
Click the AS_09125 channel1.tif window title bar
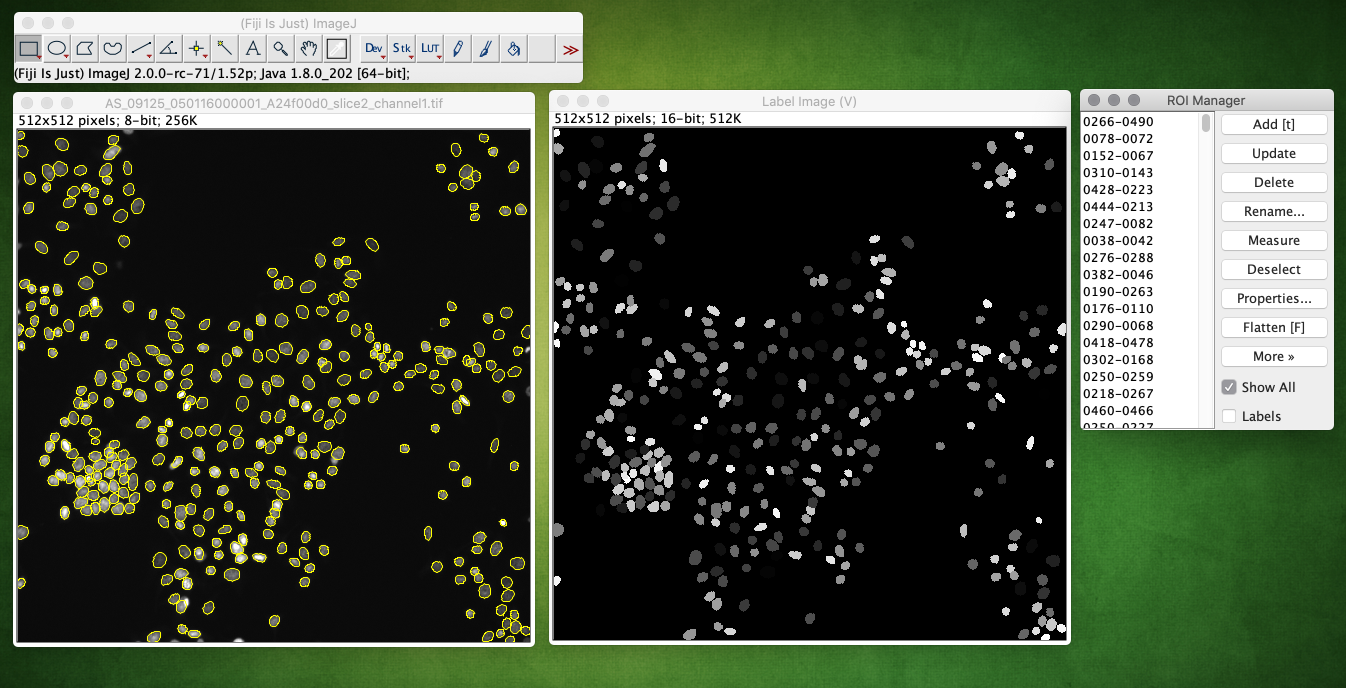[x=273, y=102]
